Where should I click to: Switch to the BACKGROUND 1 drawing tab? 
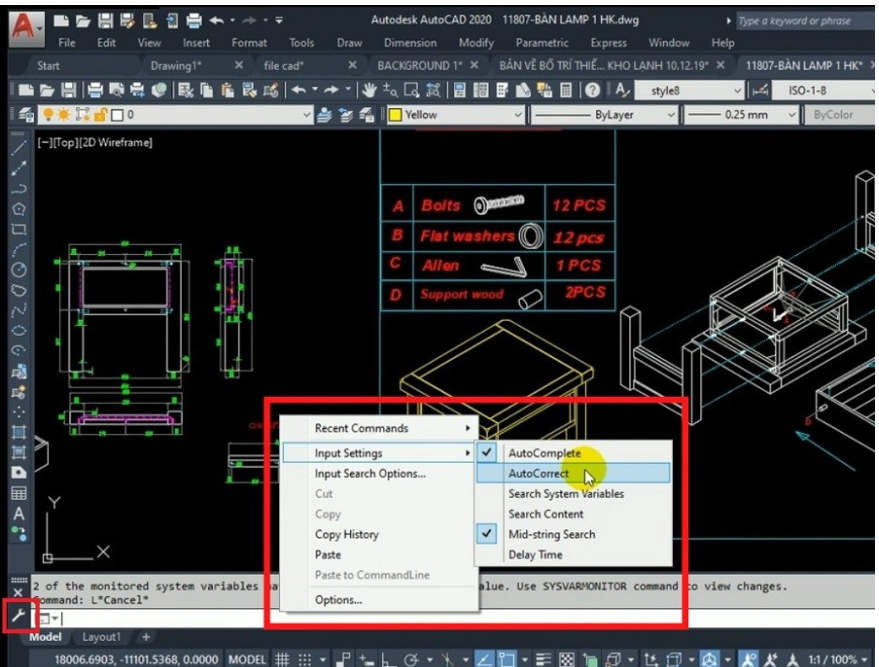point(419,65)
